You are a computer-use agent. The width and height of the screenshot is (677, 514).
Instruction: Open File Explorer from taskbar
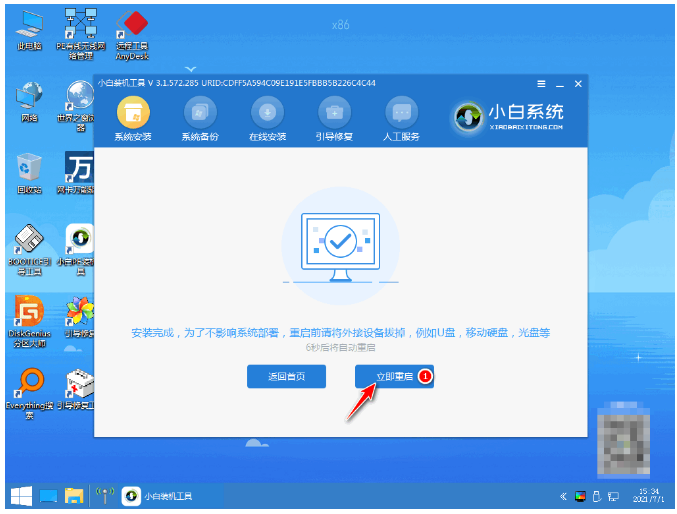(x=74, y=496)
